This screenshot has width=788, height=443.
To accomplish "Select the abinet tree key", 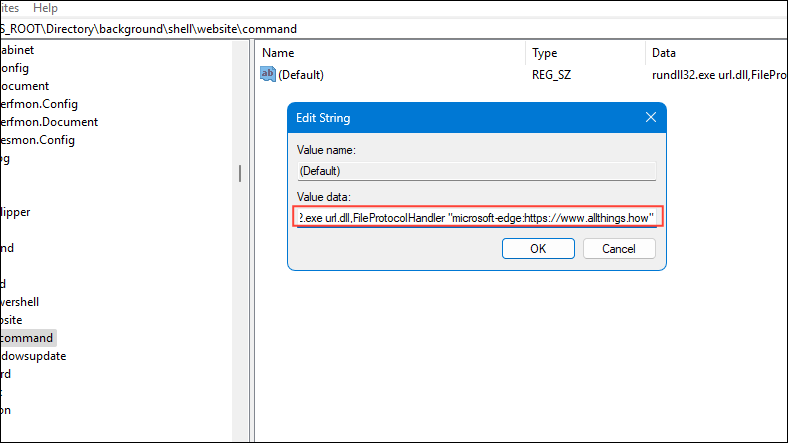I will click(x=17, y=50).
